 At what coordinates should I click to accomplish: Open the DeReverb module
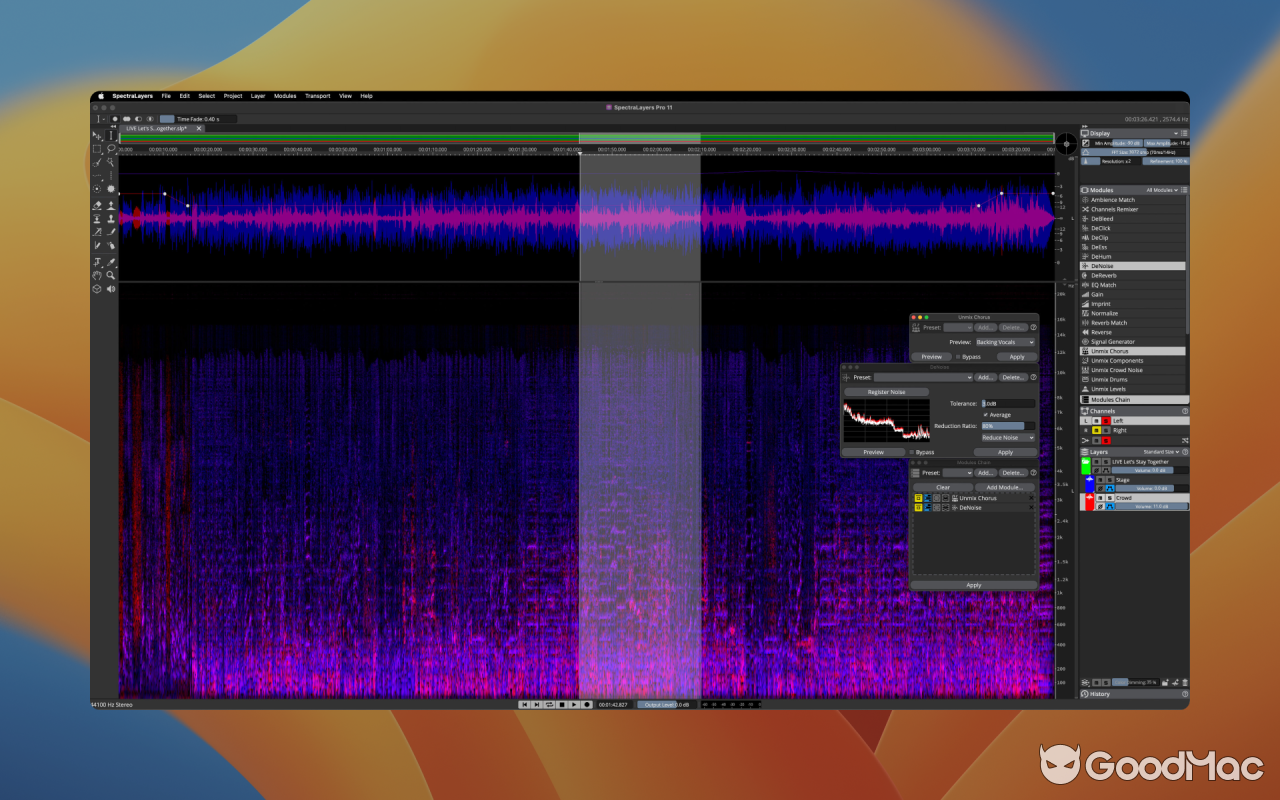click(x=1104, y=275)
